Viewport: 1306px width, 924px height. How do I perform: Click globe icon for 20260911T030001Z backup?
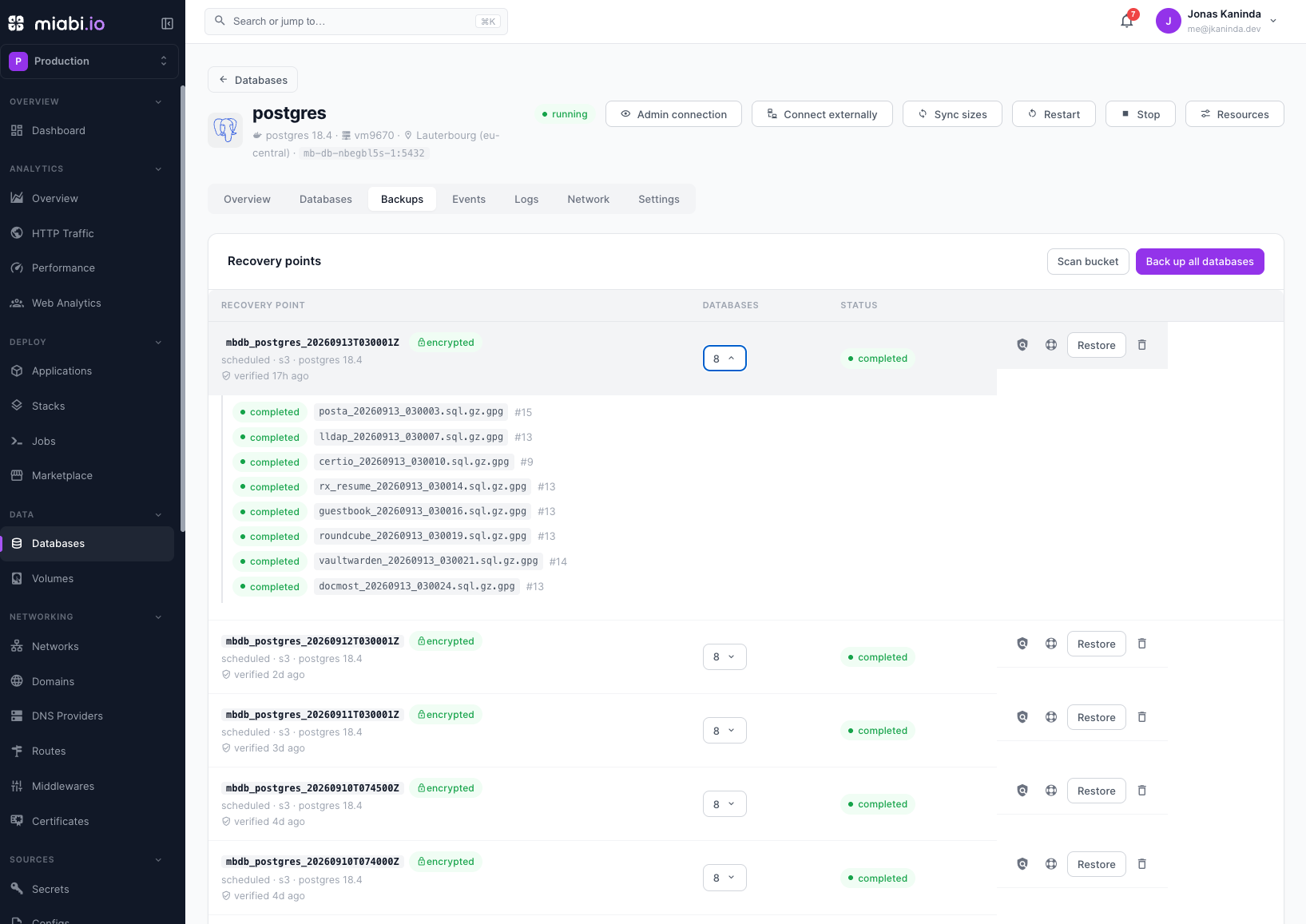pos(1051,717)
